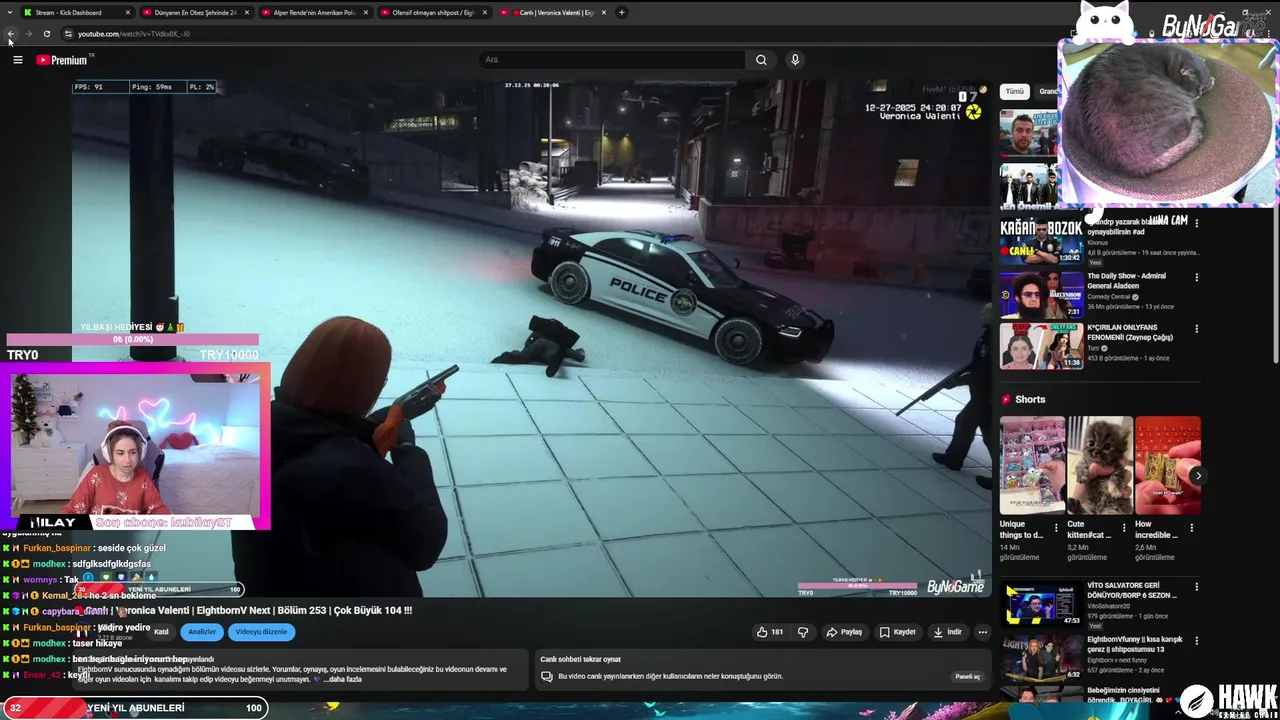Open live chat replay with Paneli aç
The width and height of the screenshot is (1280, 720).
(x=967, y=677)
